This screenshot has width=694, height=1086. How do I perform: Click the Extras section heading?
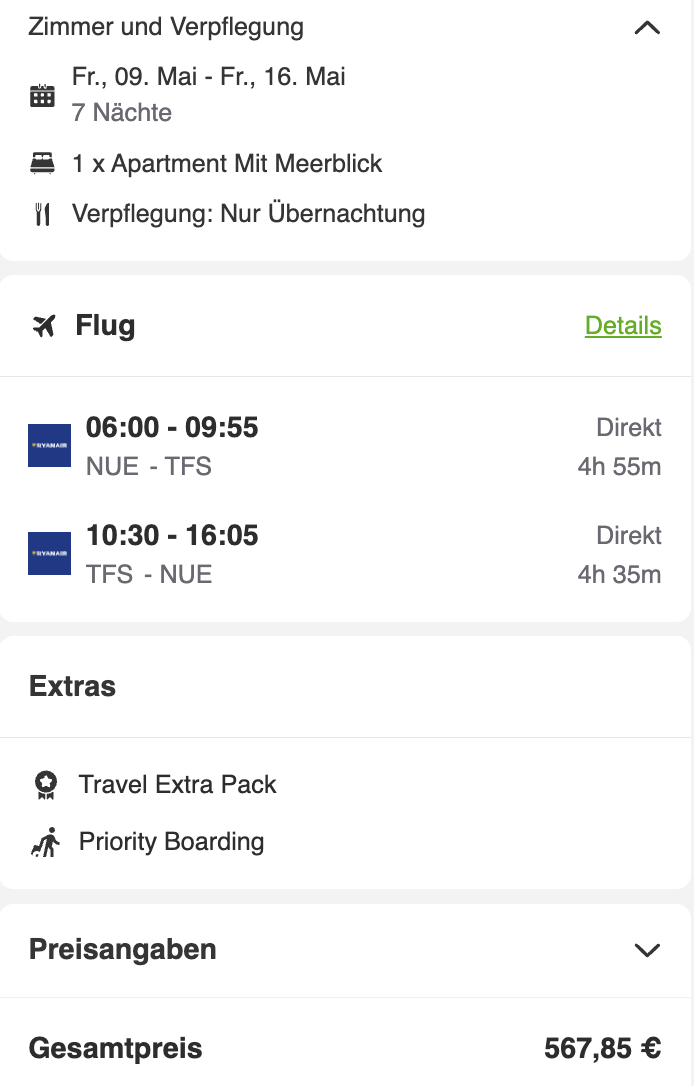pyautogui.click(x=73, y=686)
